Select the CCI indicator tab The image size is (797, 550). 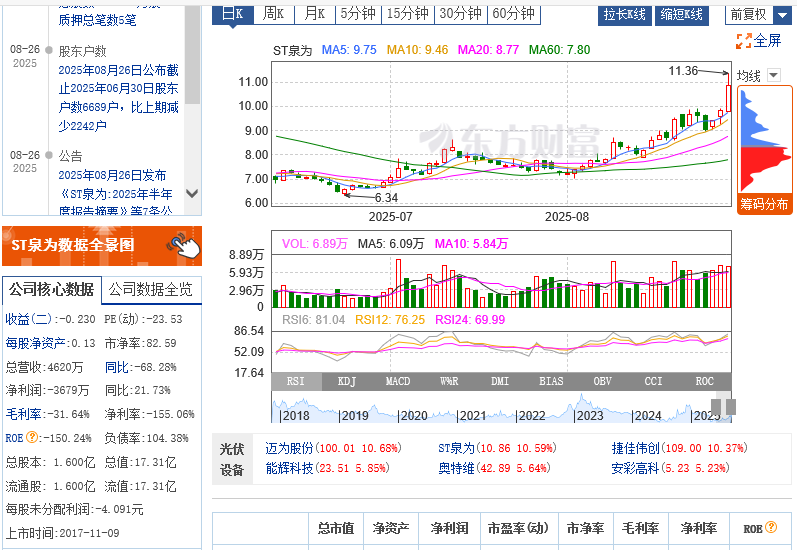(x=654, y=381)
